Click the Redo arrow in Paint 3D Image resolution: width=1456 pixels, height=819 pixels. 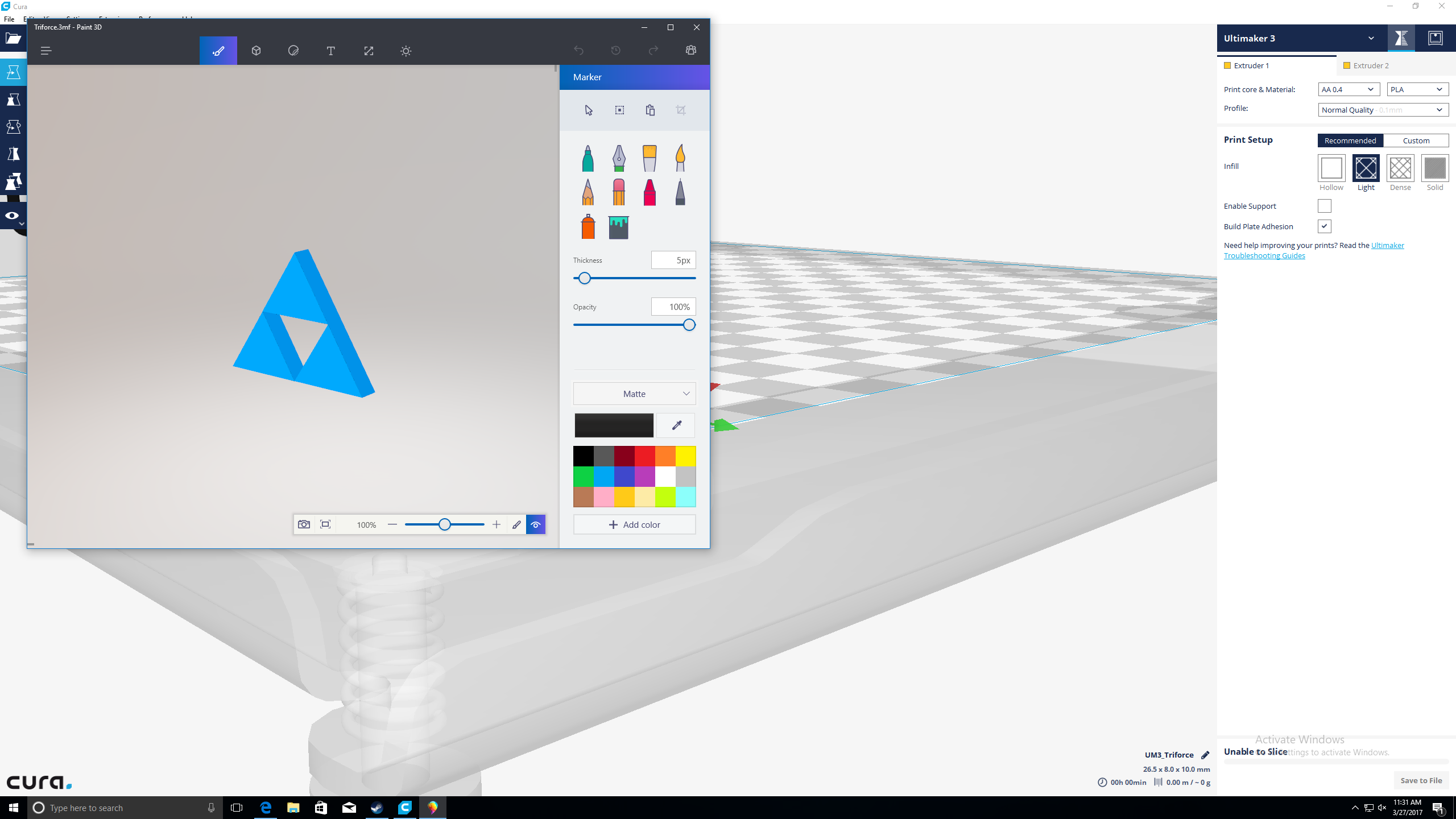click(x=653, y=51)
